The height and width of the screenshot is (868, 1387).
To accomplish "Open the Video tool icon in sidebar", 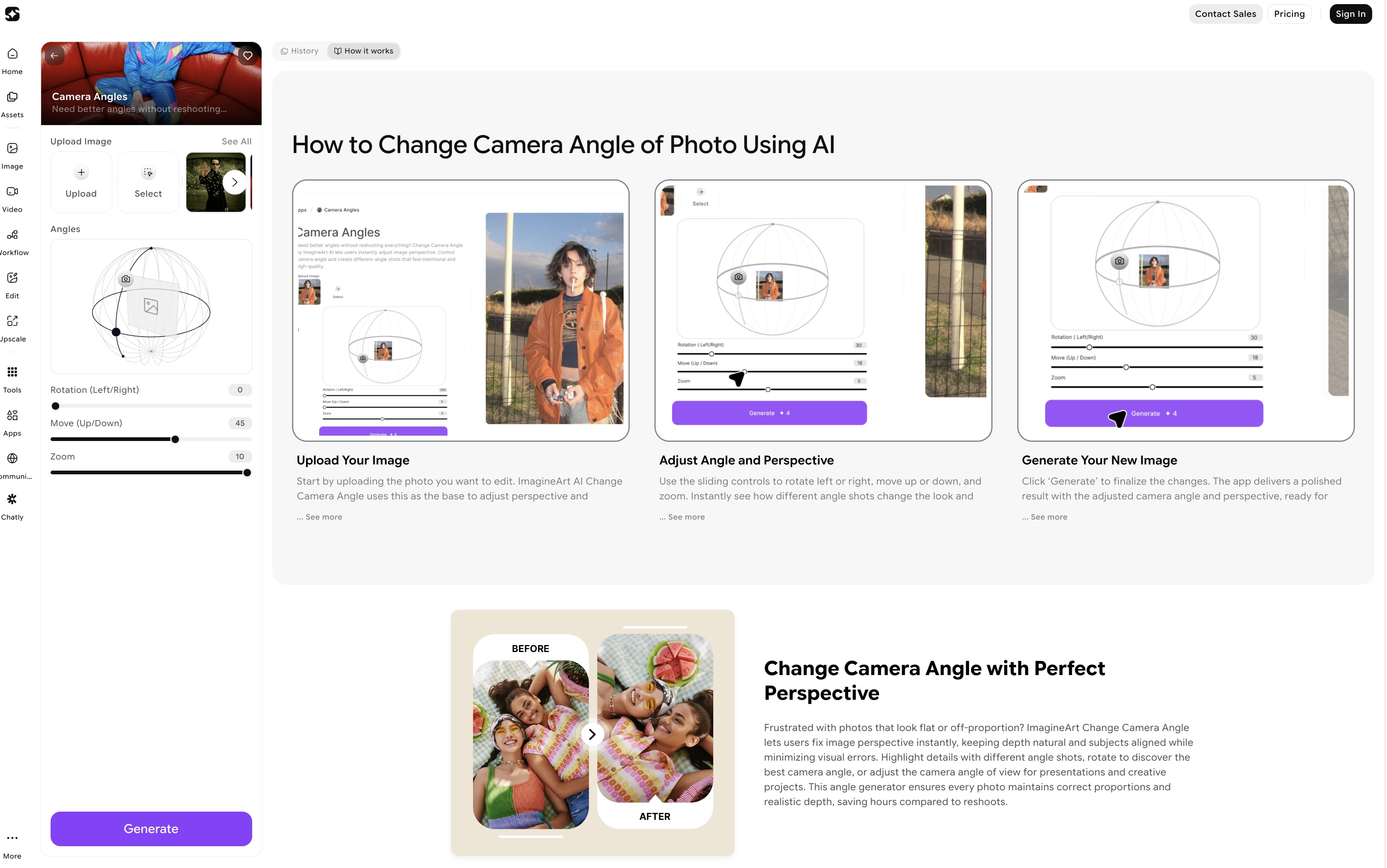I will point(12,199).
